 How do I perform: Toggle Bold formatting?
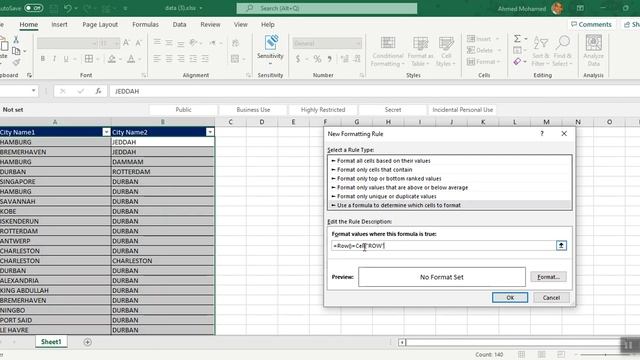point(42,59)
